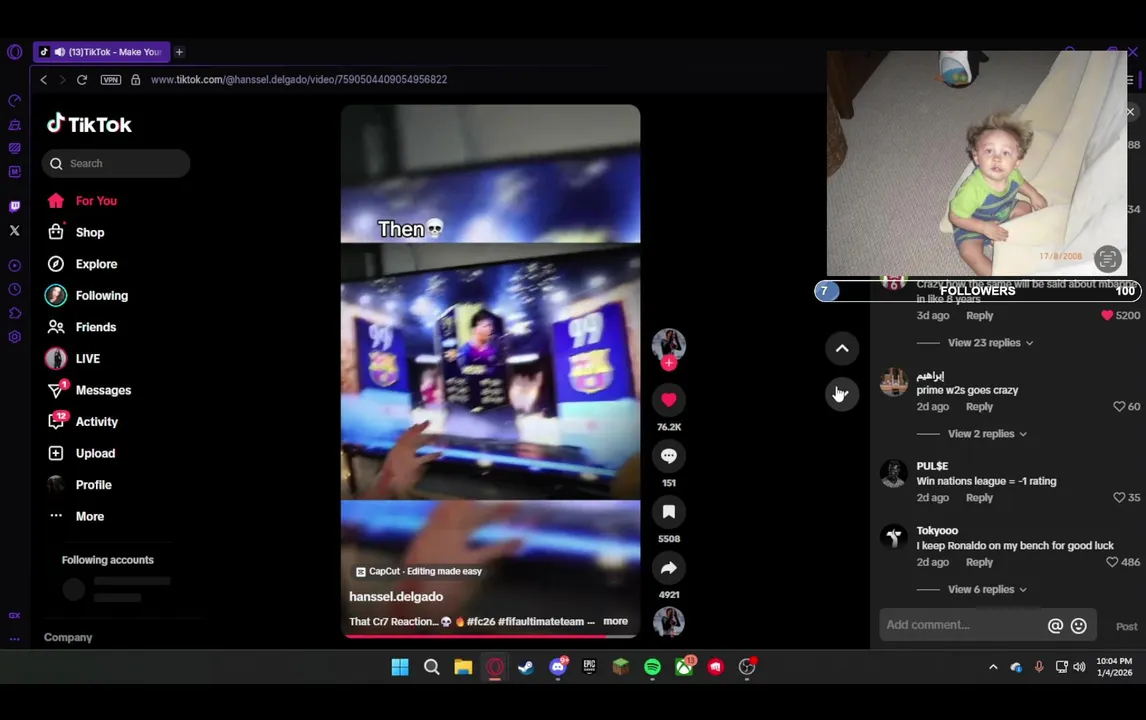The image size is (1146, 720).
Task: Open browser Settings gear in sidebar
Action: click(15, 337)
